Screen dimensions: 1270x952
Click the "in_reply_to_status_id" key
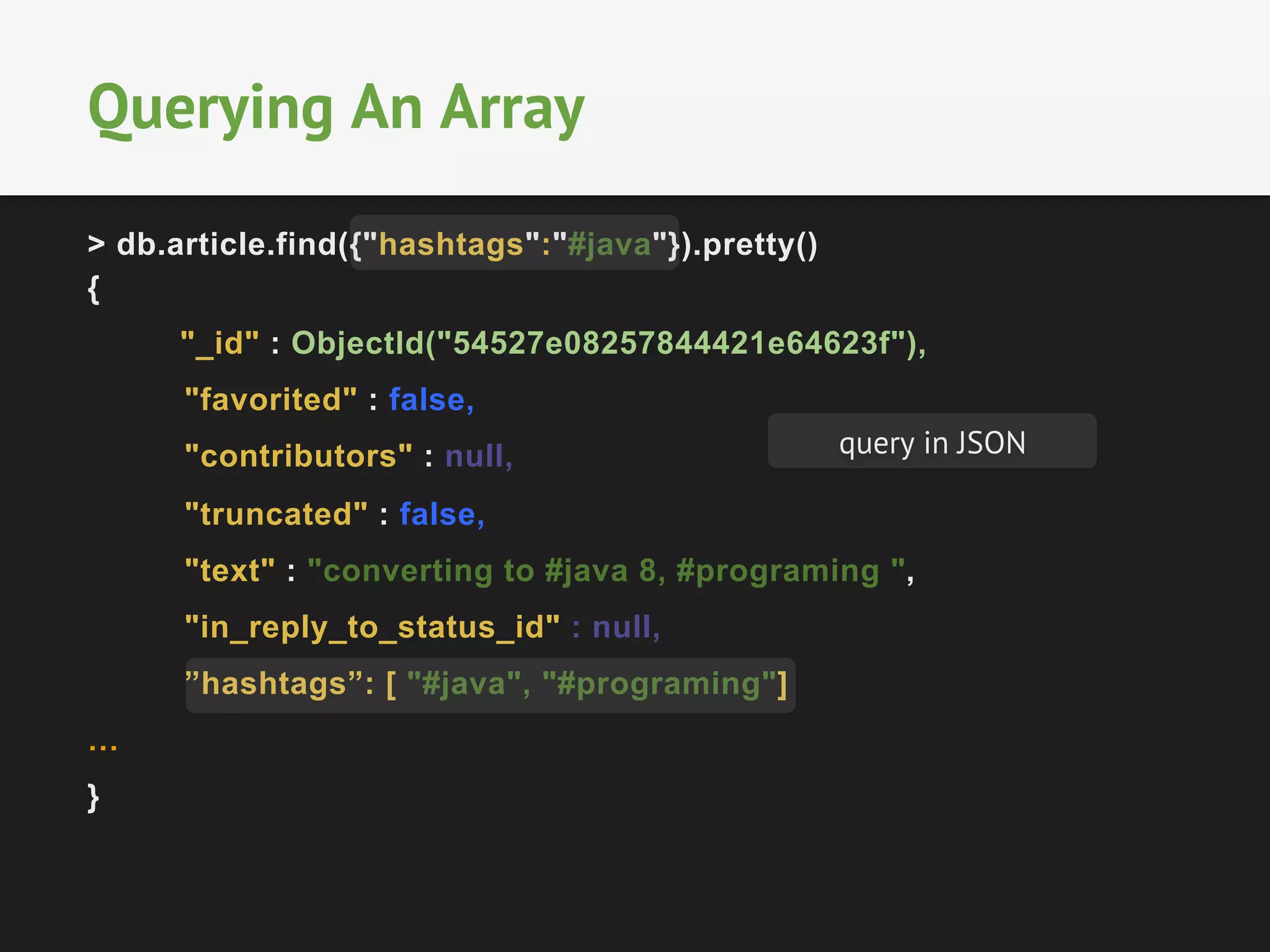372,627
